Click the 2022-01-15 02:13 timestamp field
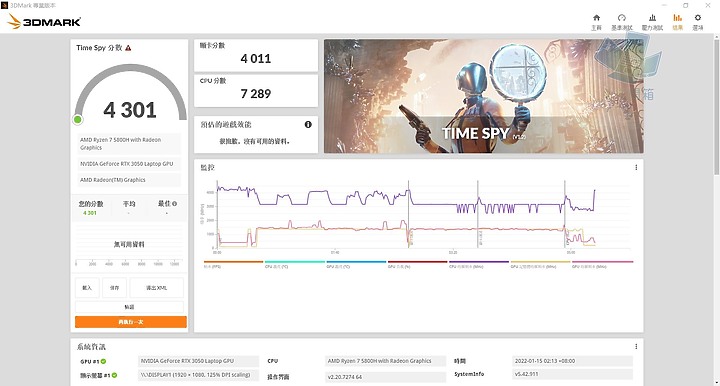The width and height of the screenshot is (720, 386). [572, 361]
